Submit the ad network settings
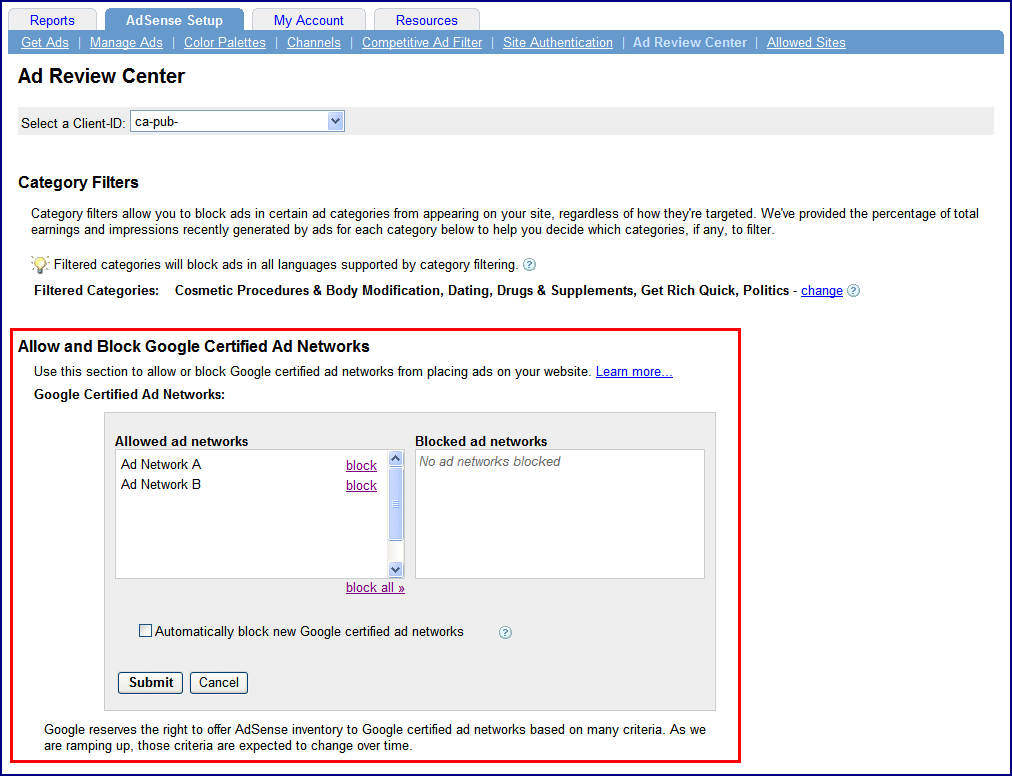 click(150, 682)
